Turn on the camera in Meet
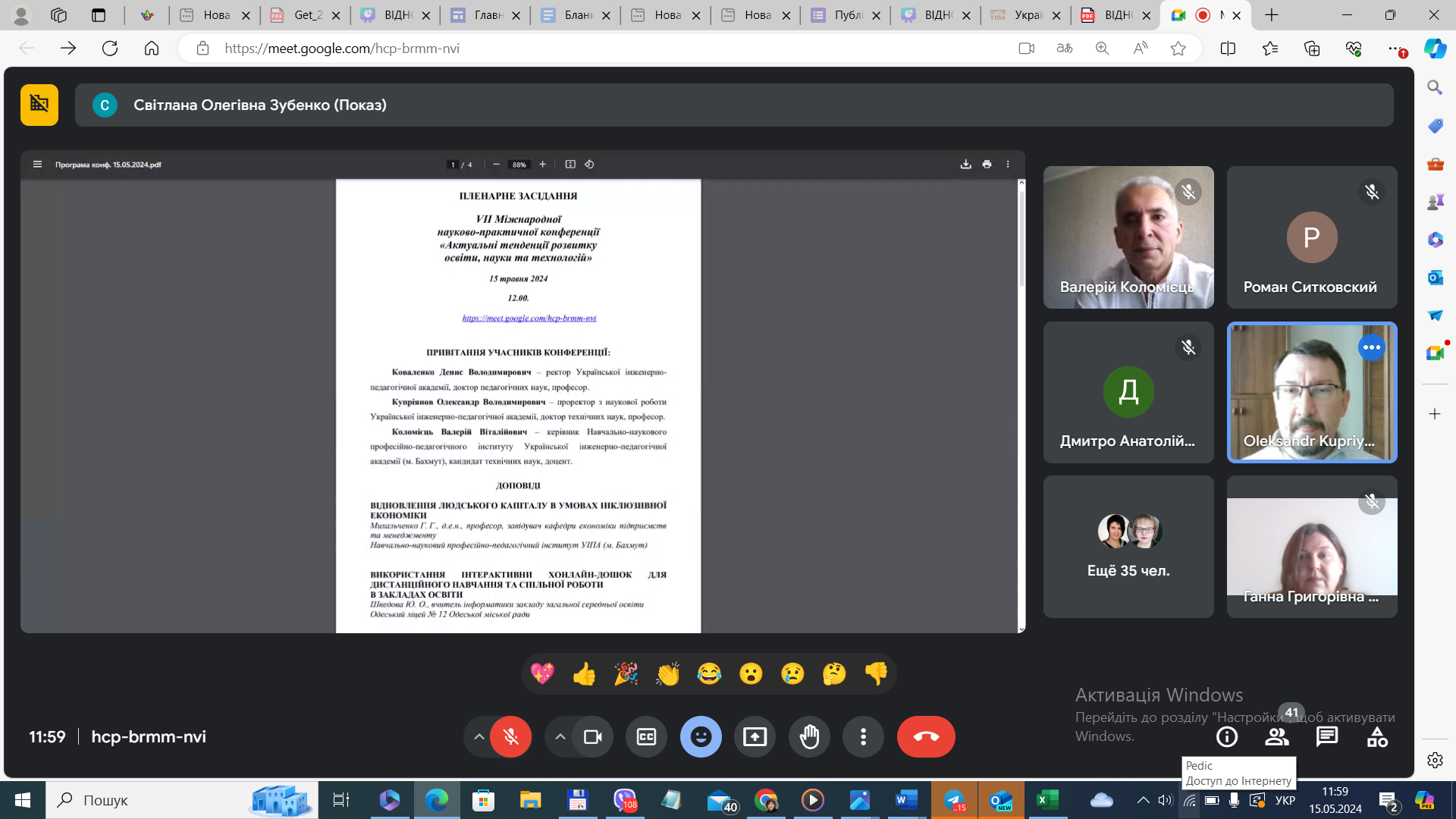1456x819 pixels. tap(592, 736)
